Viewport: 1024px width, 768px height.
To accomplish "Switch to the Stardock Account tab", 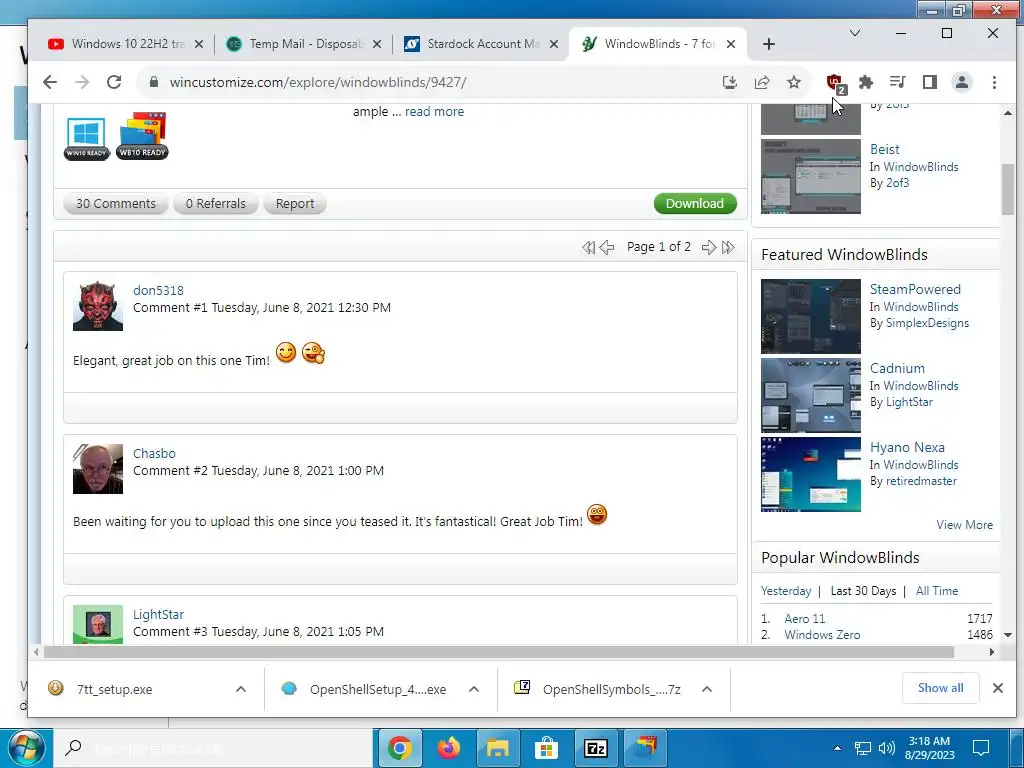I will pyautogui.click(x=482, y=44).
